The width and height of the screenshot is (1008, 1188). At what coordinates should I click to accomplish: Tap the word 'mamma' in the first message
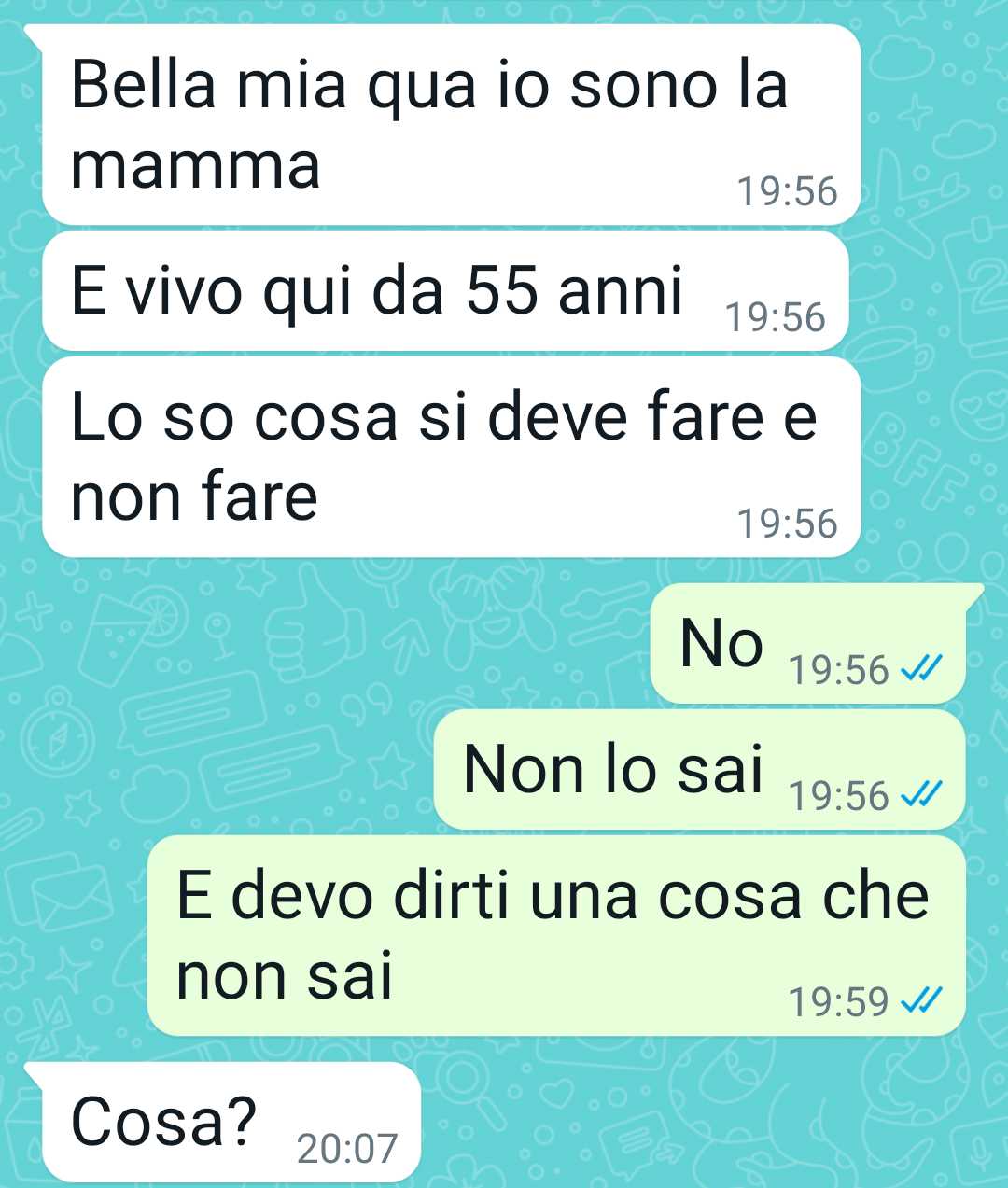196,167
